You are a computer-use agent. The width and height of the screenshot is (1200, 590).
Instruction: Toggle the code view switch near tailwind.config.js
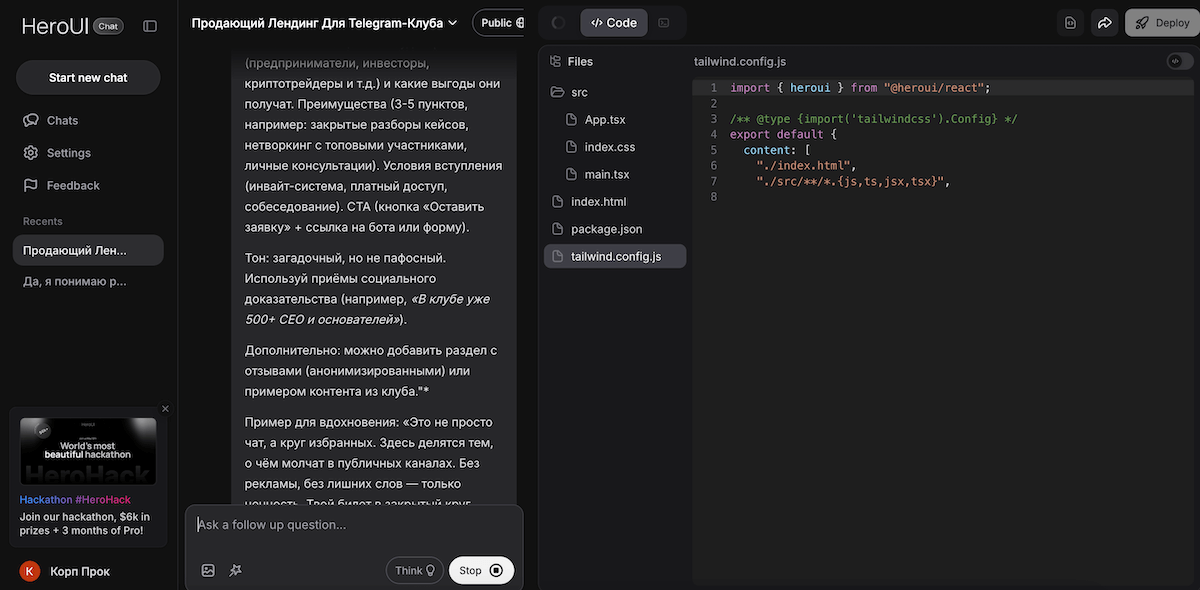(x=1180, y=61)
